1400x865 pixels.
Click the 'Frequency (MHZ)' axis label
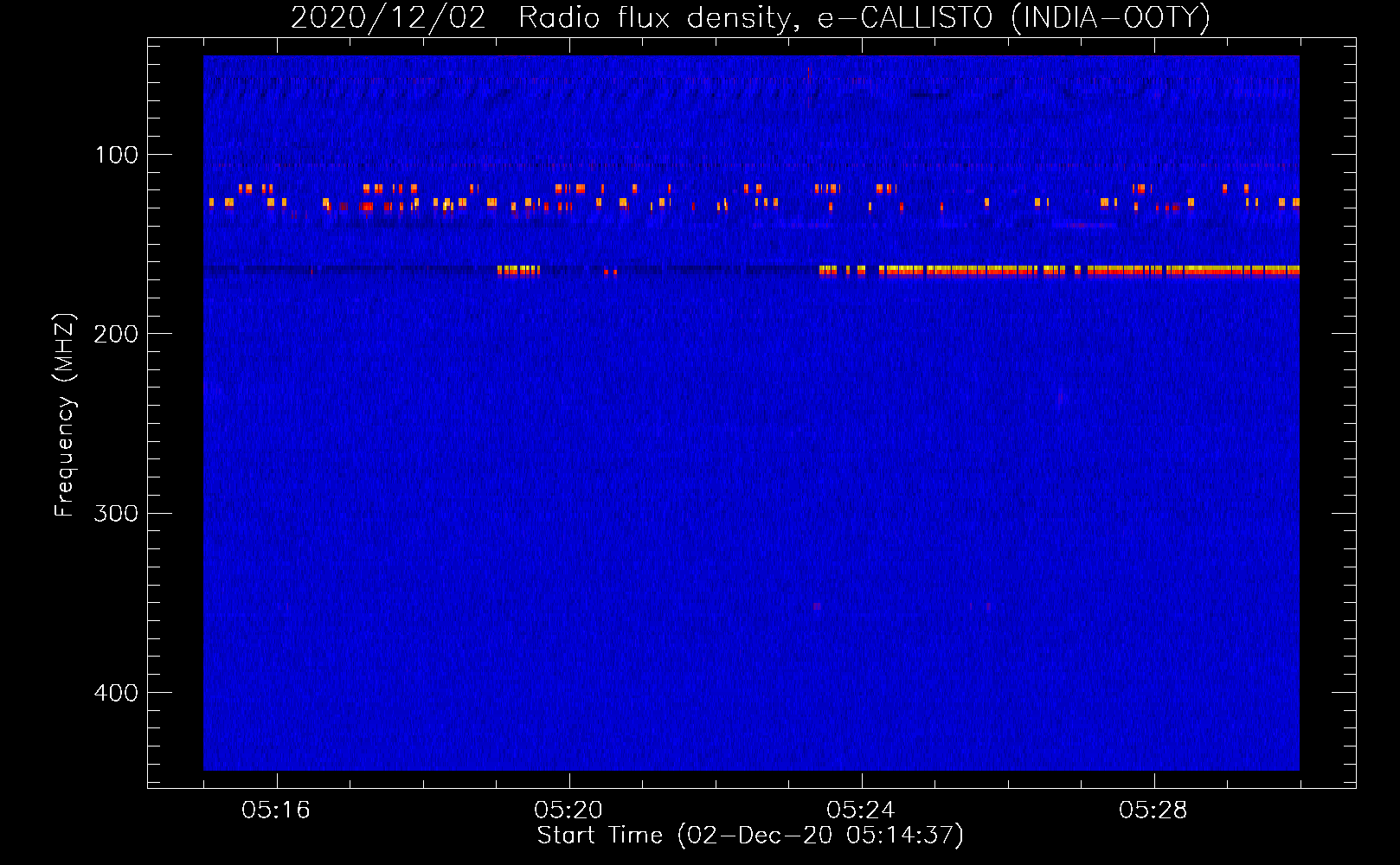[x=65, y=415]
